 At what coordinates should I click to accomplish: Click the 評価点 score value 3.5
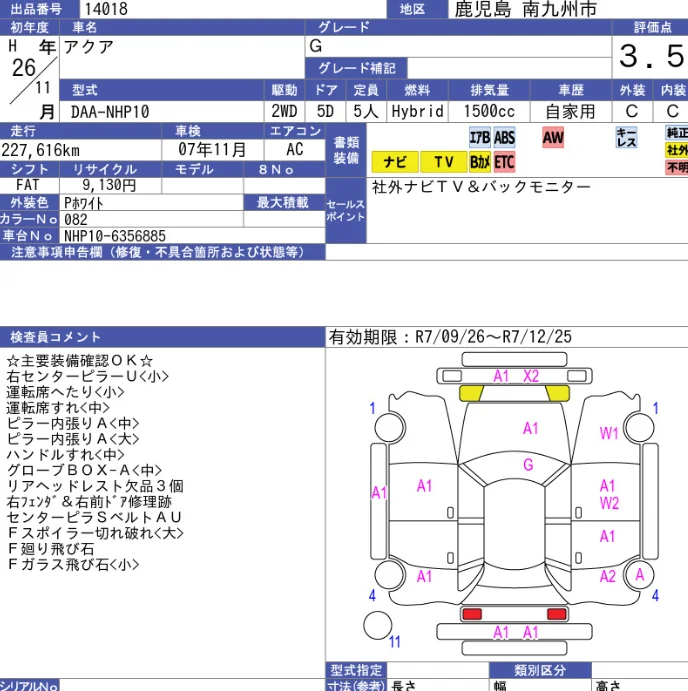pos(650,56)
